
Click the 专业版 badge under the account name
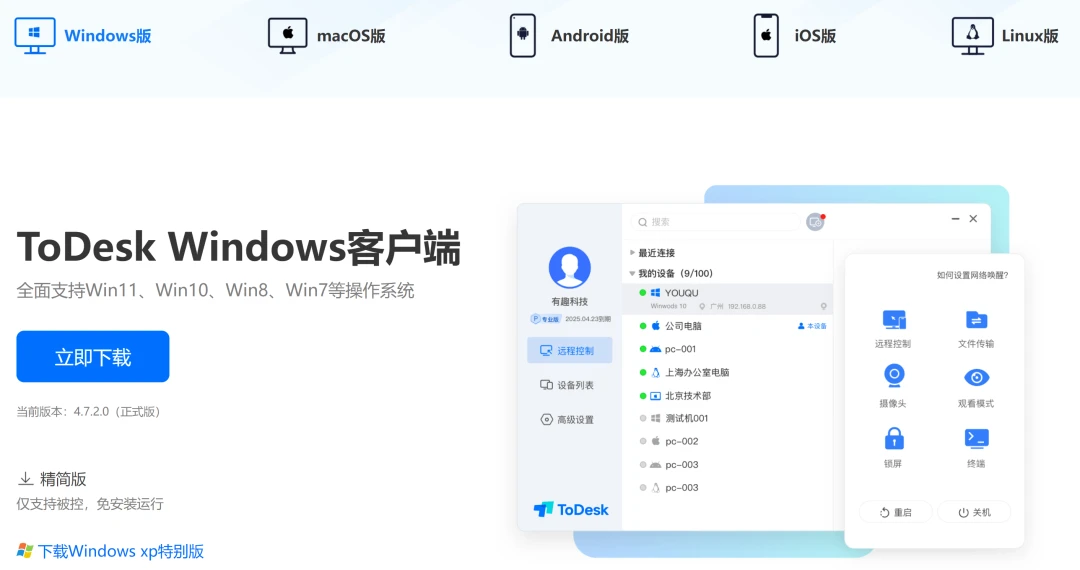coord(545,319)
